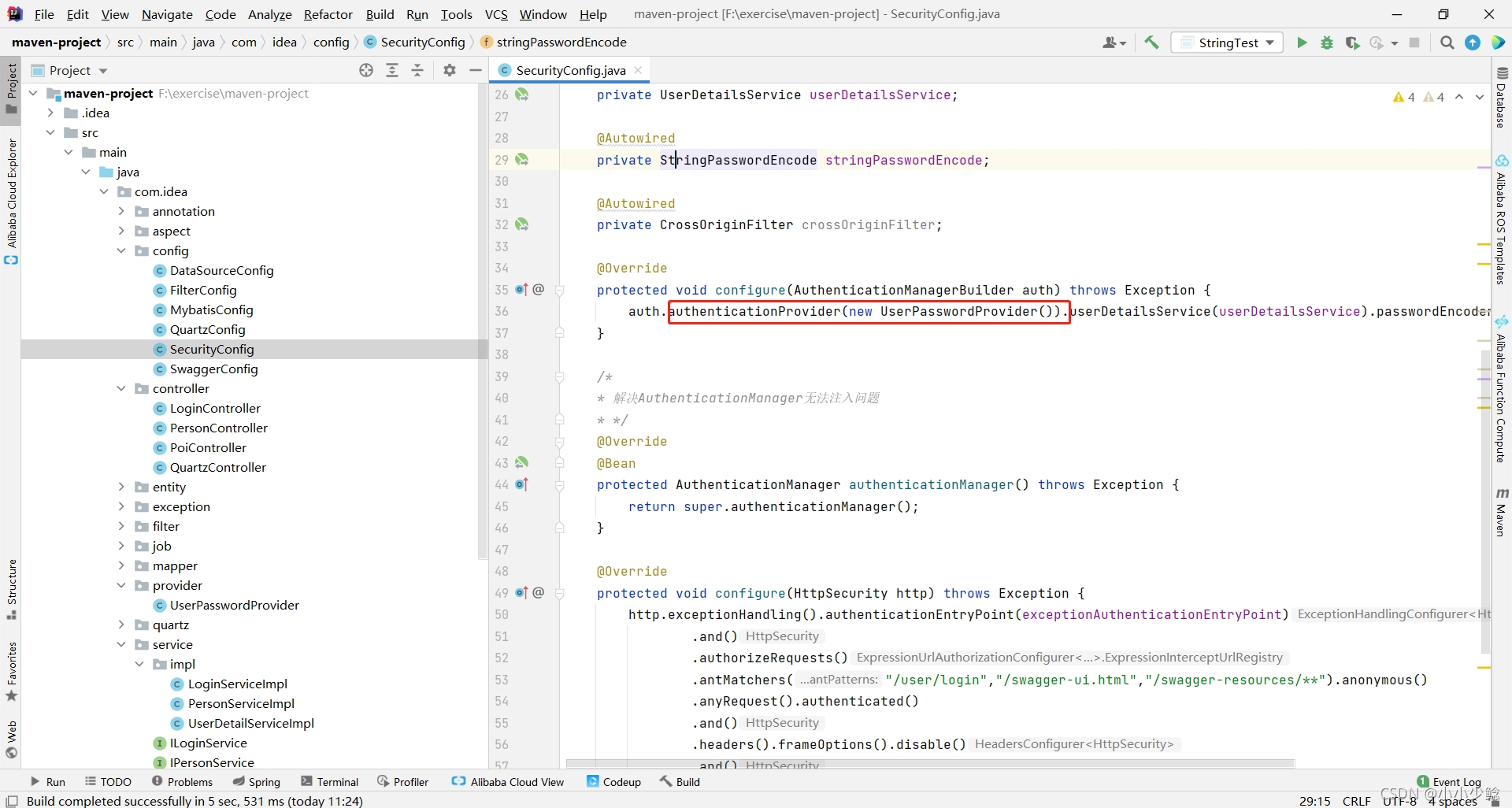The height and width of the screenshot is (808, 1512).
Task: Go to next highlighted error arrow
Action: pyautogui.click(x=1480, y=97)
